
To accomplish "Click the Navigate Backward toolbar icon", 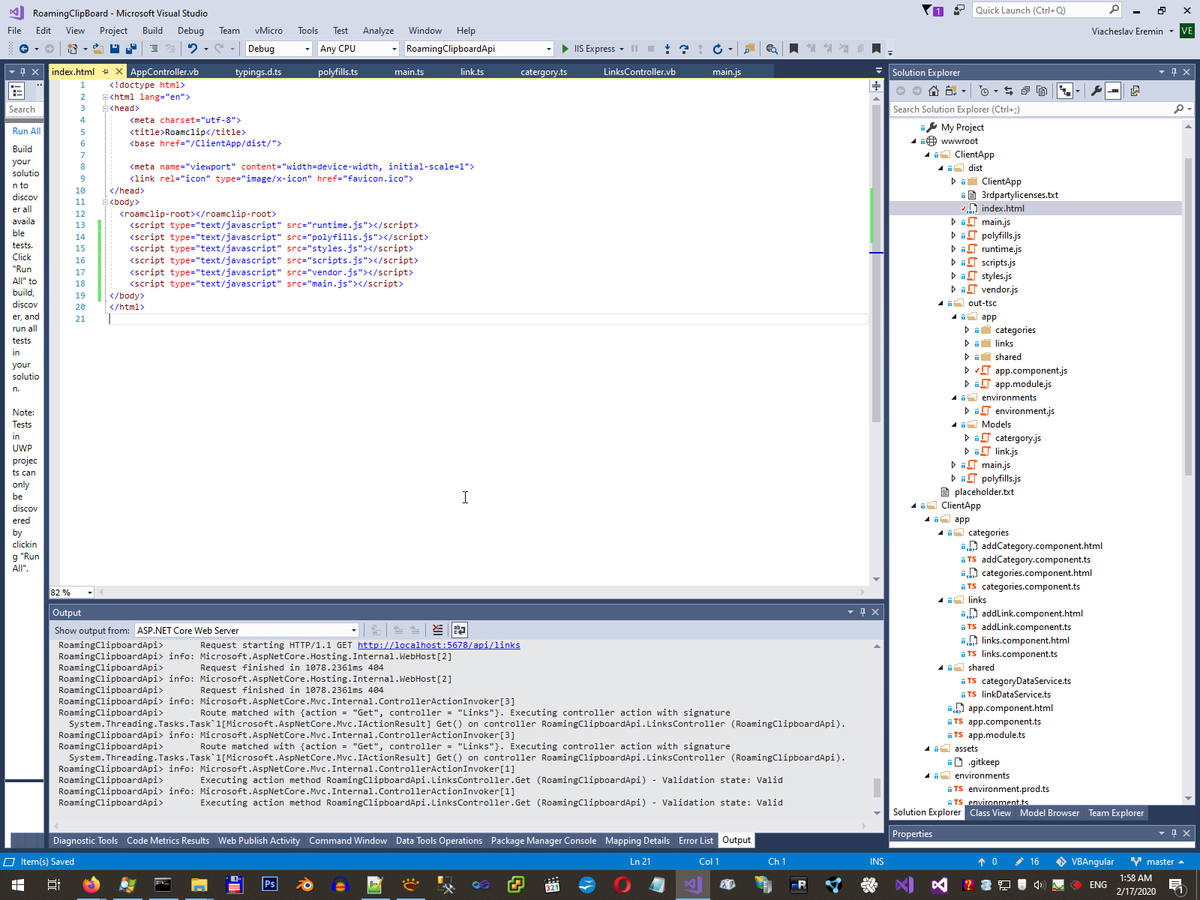I will (x=22, y=49).
